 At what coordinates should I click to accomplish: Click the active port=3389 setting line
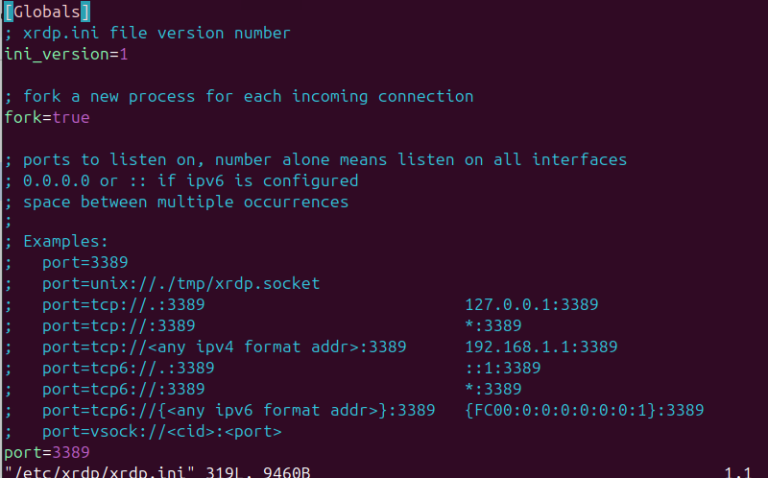point(47,452)
